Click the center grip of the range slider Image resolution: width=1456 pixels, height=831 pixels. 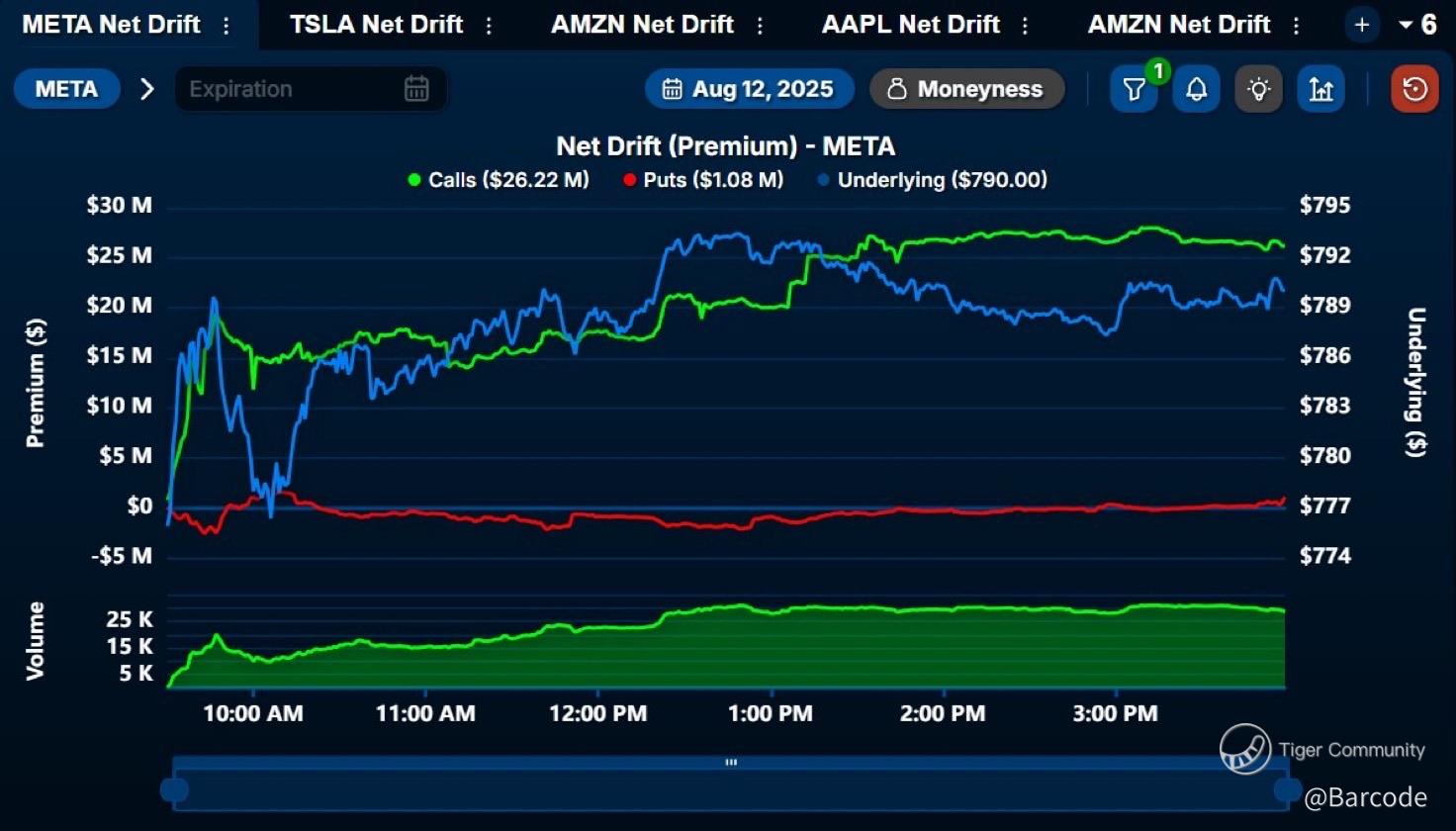coord(731,763)
